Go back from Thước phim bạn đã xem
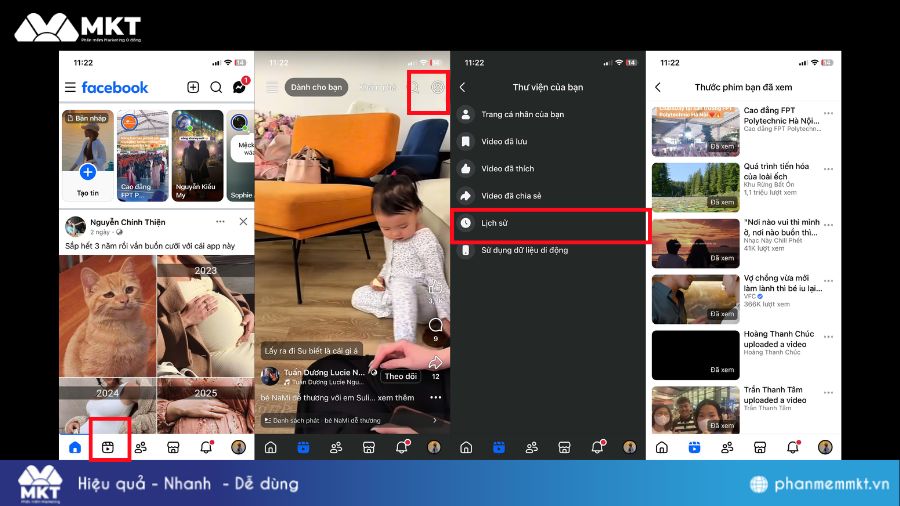Screen dimensions: 900x506 coord(658,87)
